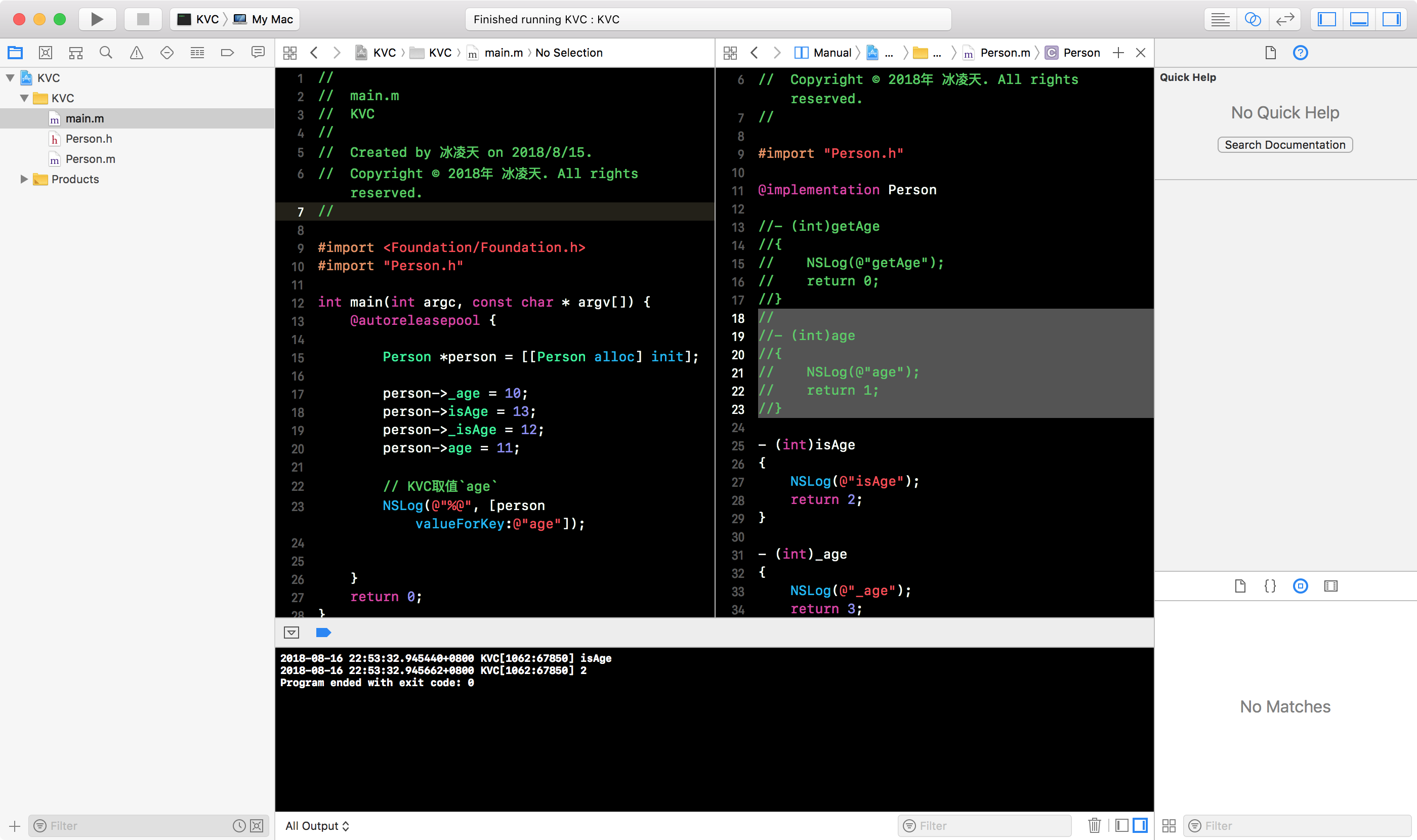Screen dimensions: 1417x840
Task: Select Person.h in the file navigator
Action: pyautogui.click(x=89, y=139)
